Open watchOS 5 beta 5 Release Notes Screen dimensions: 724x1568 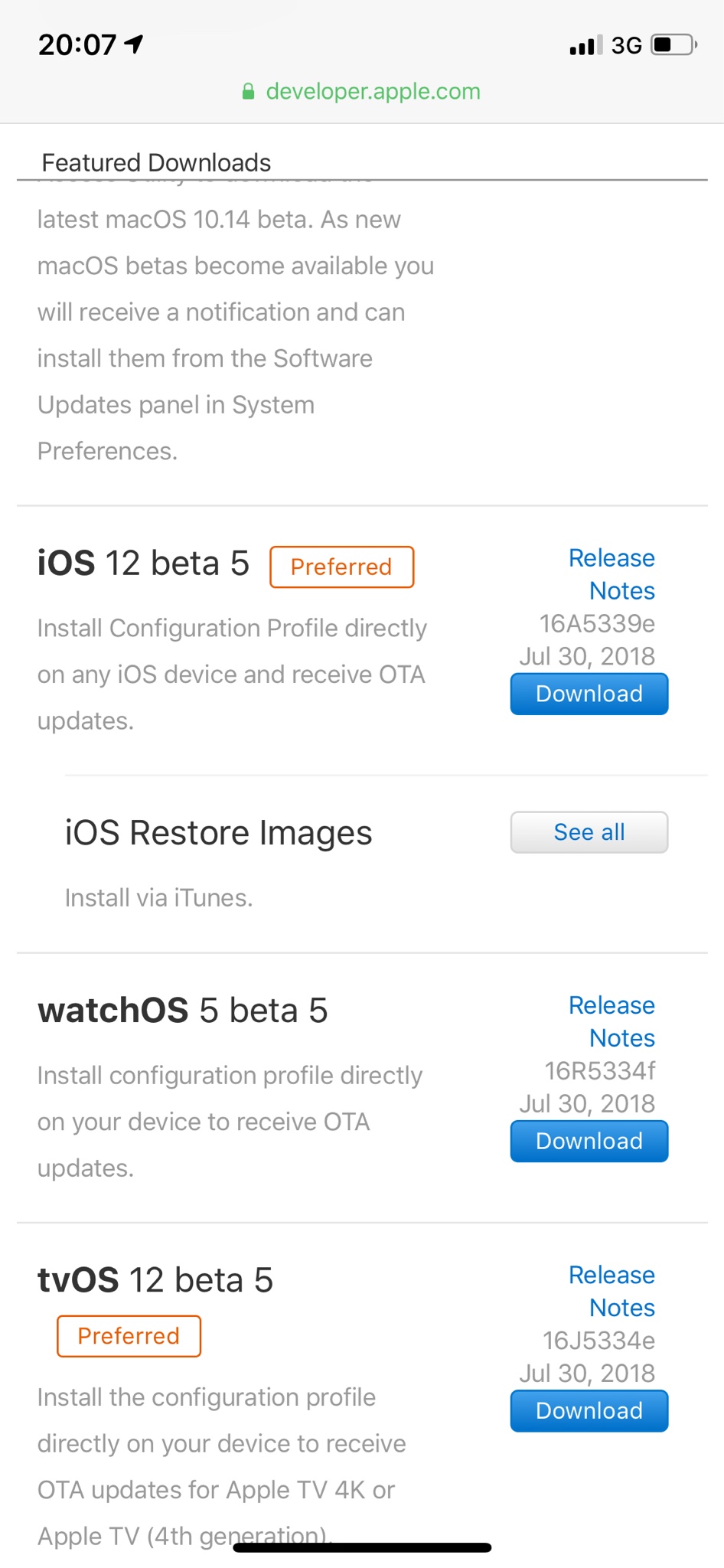pos(611,1021)
